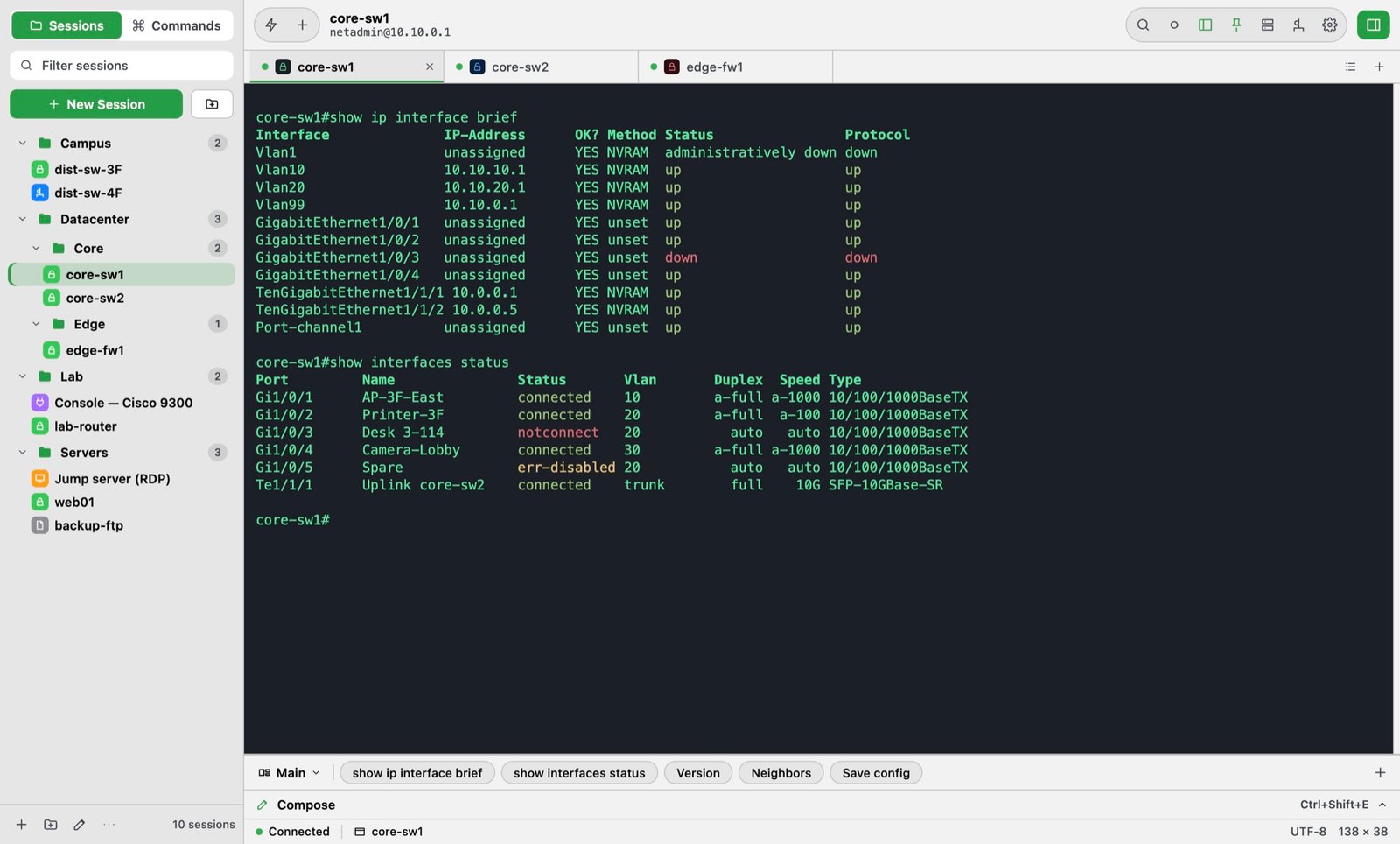Click the New Session button
The height and width of the screenshot is (844, 1400).
96,104
